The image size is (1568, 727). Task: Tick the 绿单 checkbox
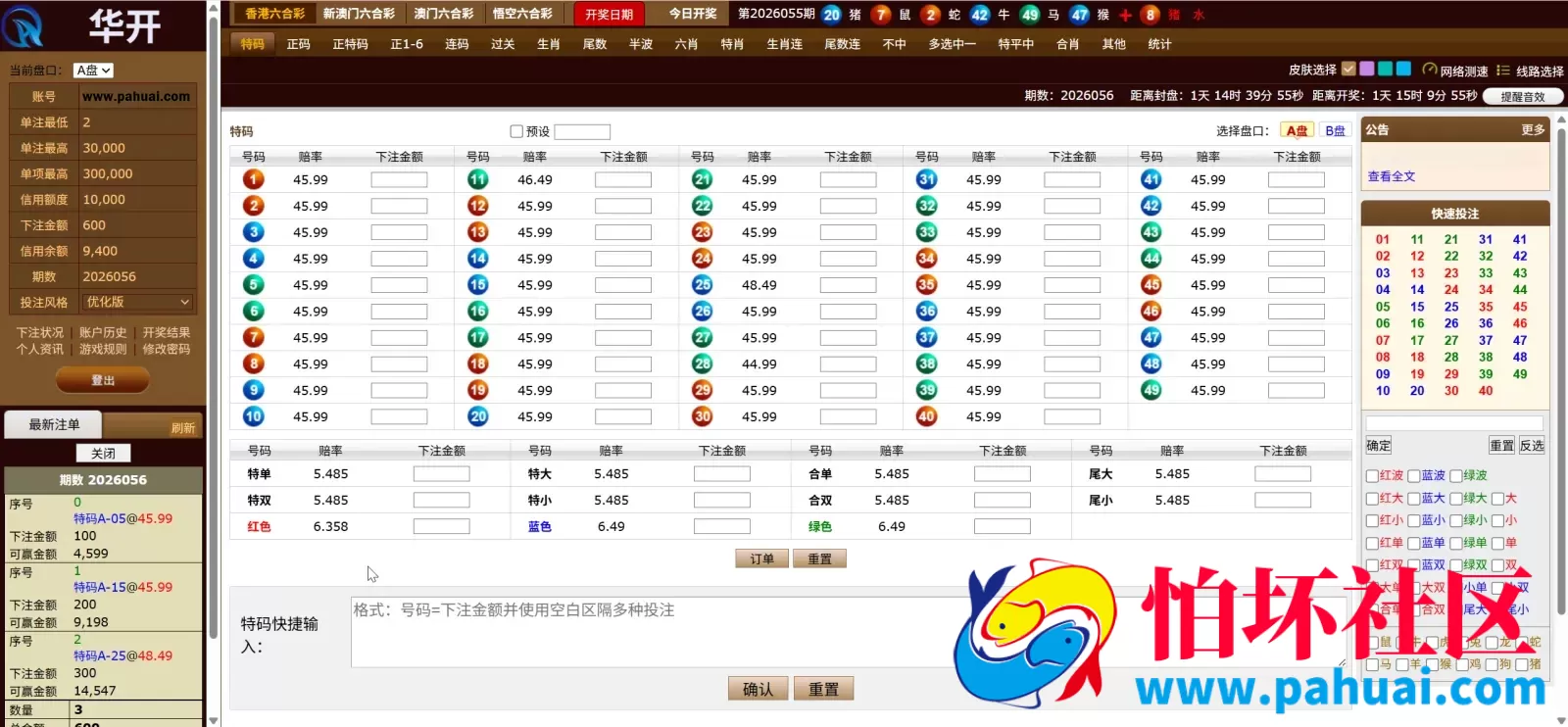coord(1456,544)
